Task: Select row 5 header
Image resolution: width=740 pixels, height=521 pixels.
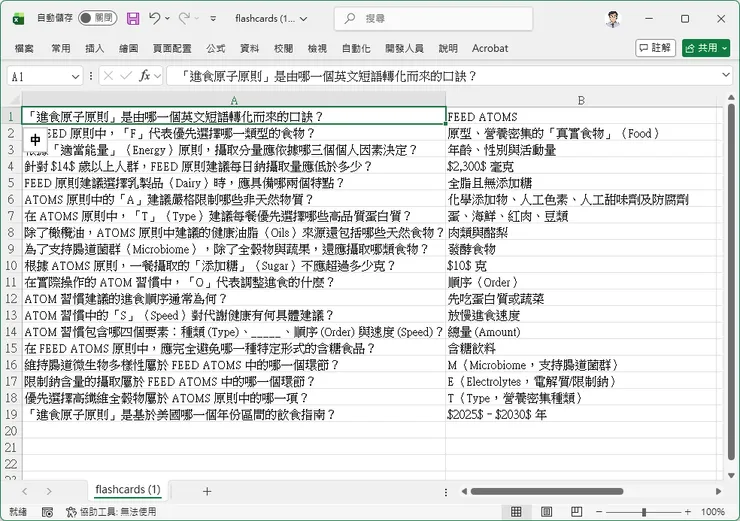Action: (x=11, y=183)
